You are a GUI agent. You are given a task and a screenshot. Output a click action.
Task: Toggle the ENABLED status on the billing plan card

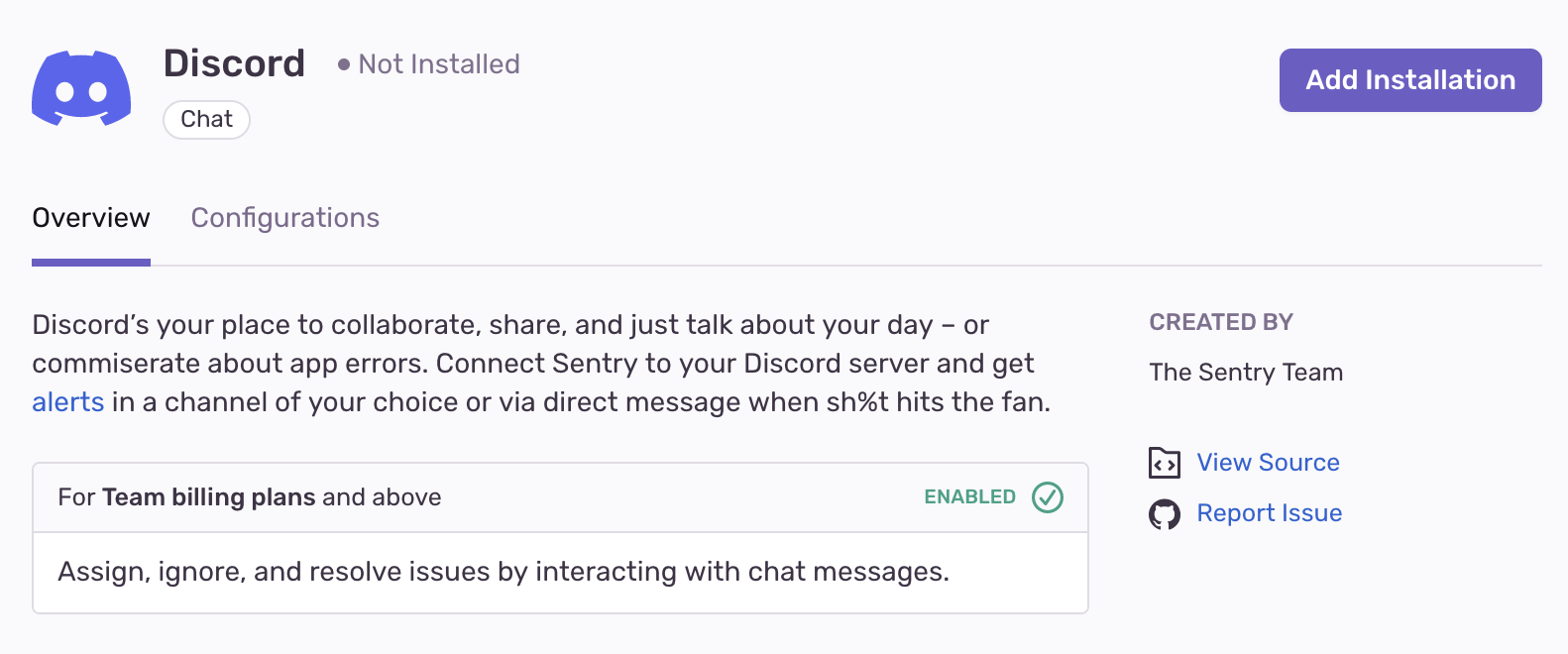[x=1048, y=497]
